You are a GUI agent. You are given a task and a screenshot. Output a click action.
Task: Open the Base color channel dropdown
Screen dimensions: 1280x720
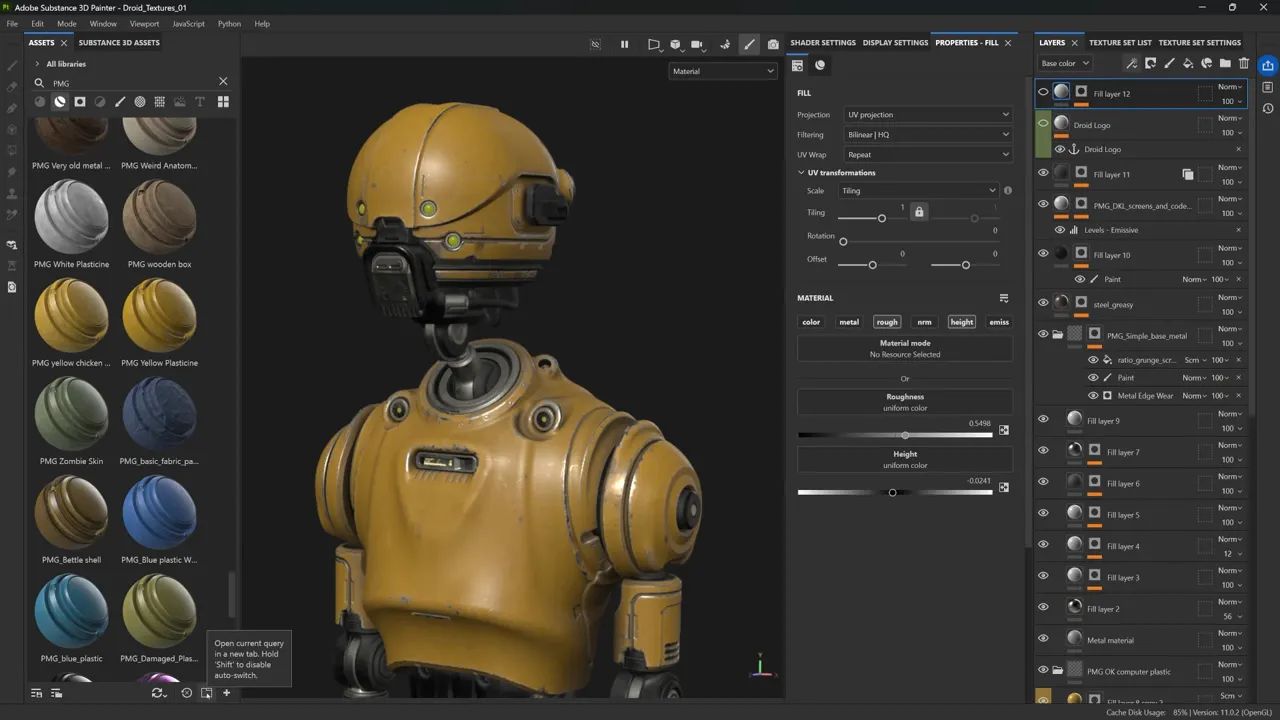click(1064, 63)
